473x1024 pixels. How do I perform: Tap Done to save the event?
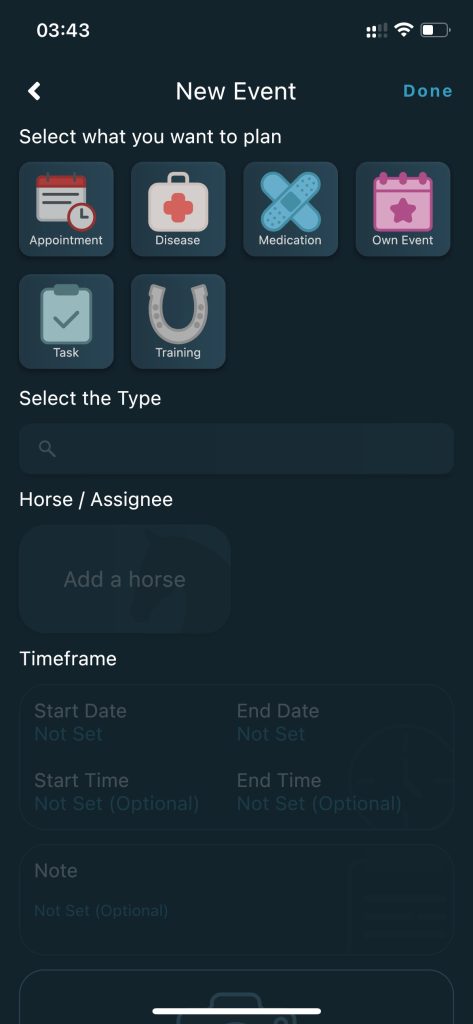coord(428,91)
